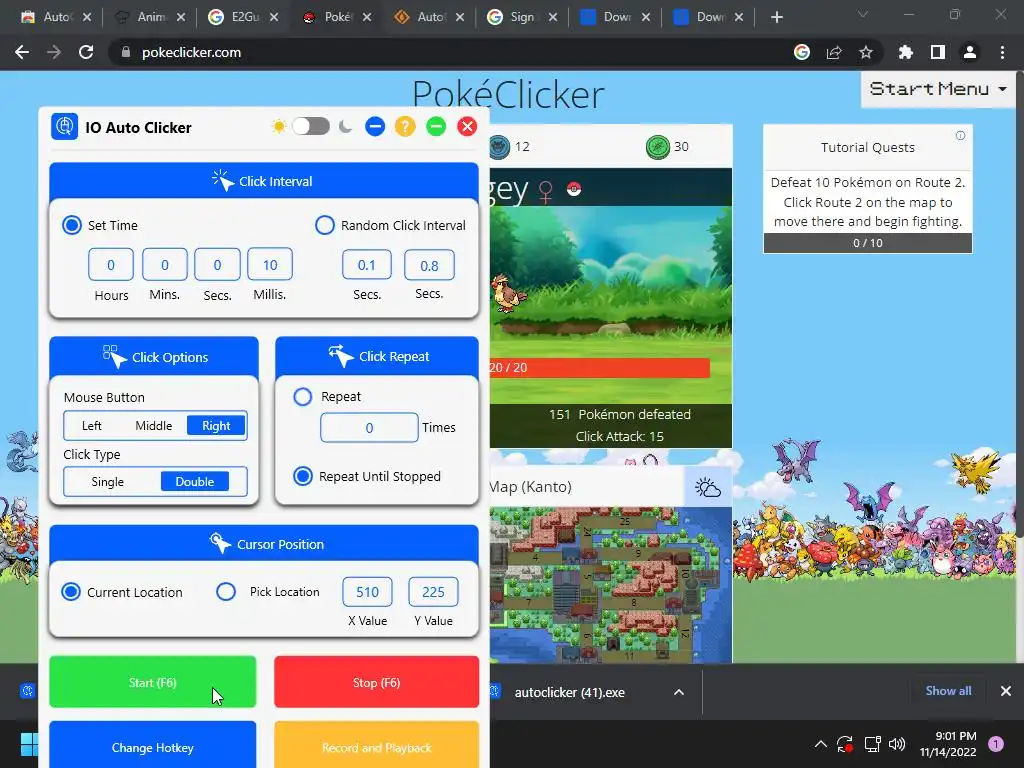Click the Google icon in address bar
1024x768 pixels.
click(x=802, y=52)
